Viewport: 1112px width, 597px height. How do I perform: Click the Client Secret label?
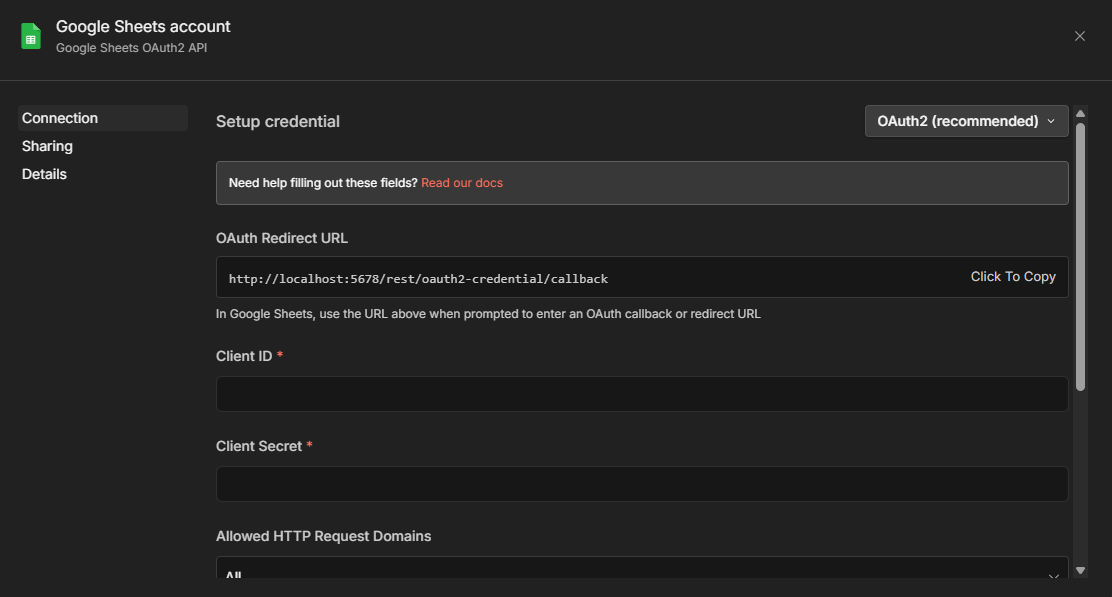coord(259,446)
